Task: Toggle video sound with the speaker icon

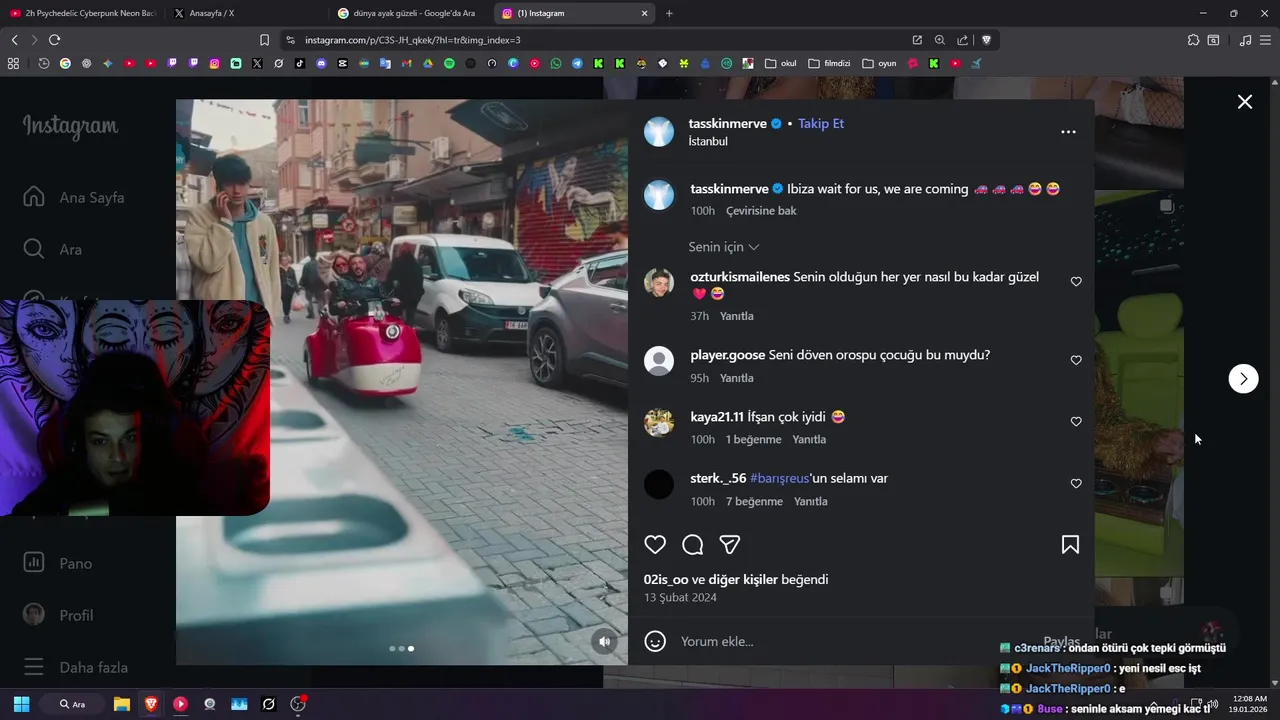Action: (604, 642)
